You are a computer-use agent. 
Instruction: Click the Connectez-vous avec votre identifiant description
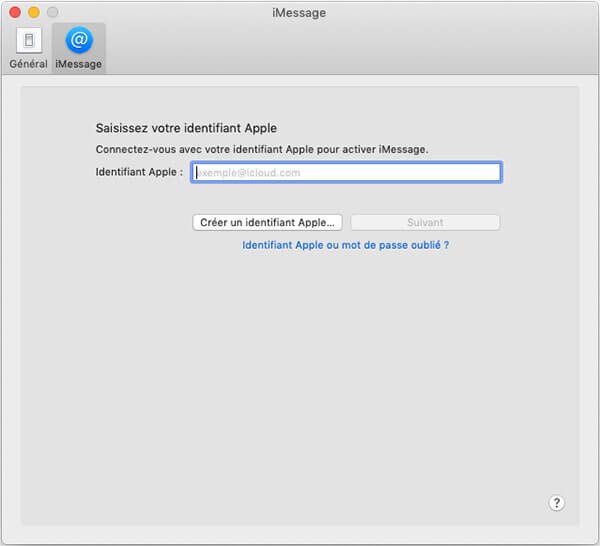click(x=261, y=149)
